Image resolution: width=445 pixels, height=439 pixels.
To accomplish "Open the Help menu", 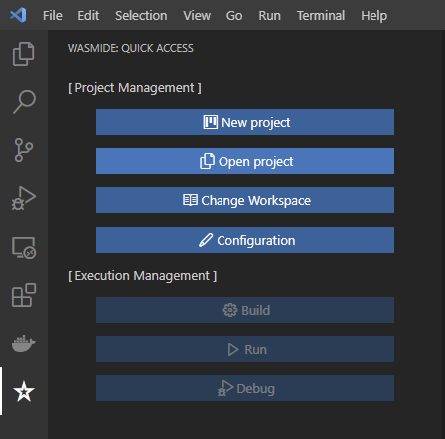I will (374, 16).
